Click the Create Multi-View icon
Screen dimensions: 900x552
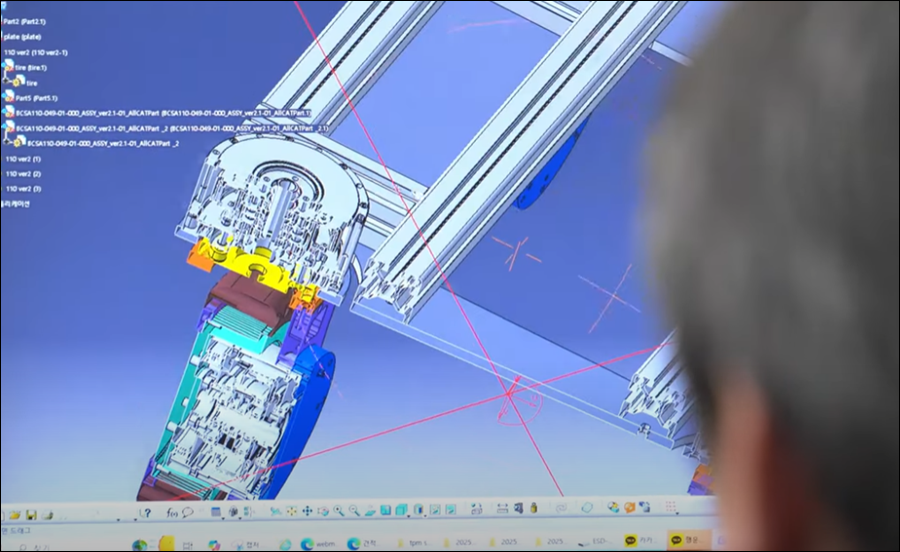click(x=385, y=510)
